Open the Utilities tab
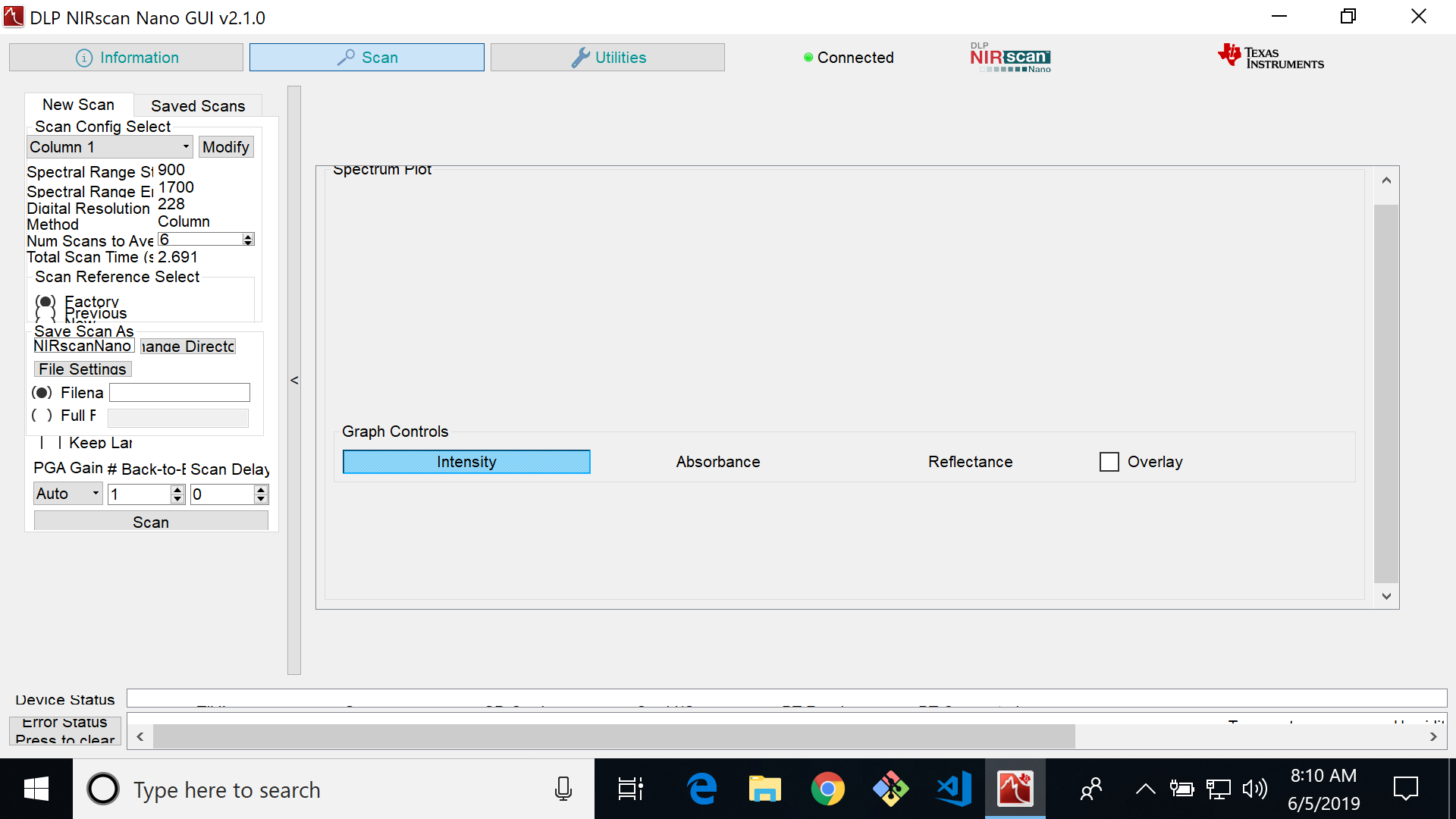This screenshot has height=819, width=1456. pos(607,58)
